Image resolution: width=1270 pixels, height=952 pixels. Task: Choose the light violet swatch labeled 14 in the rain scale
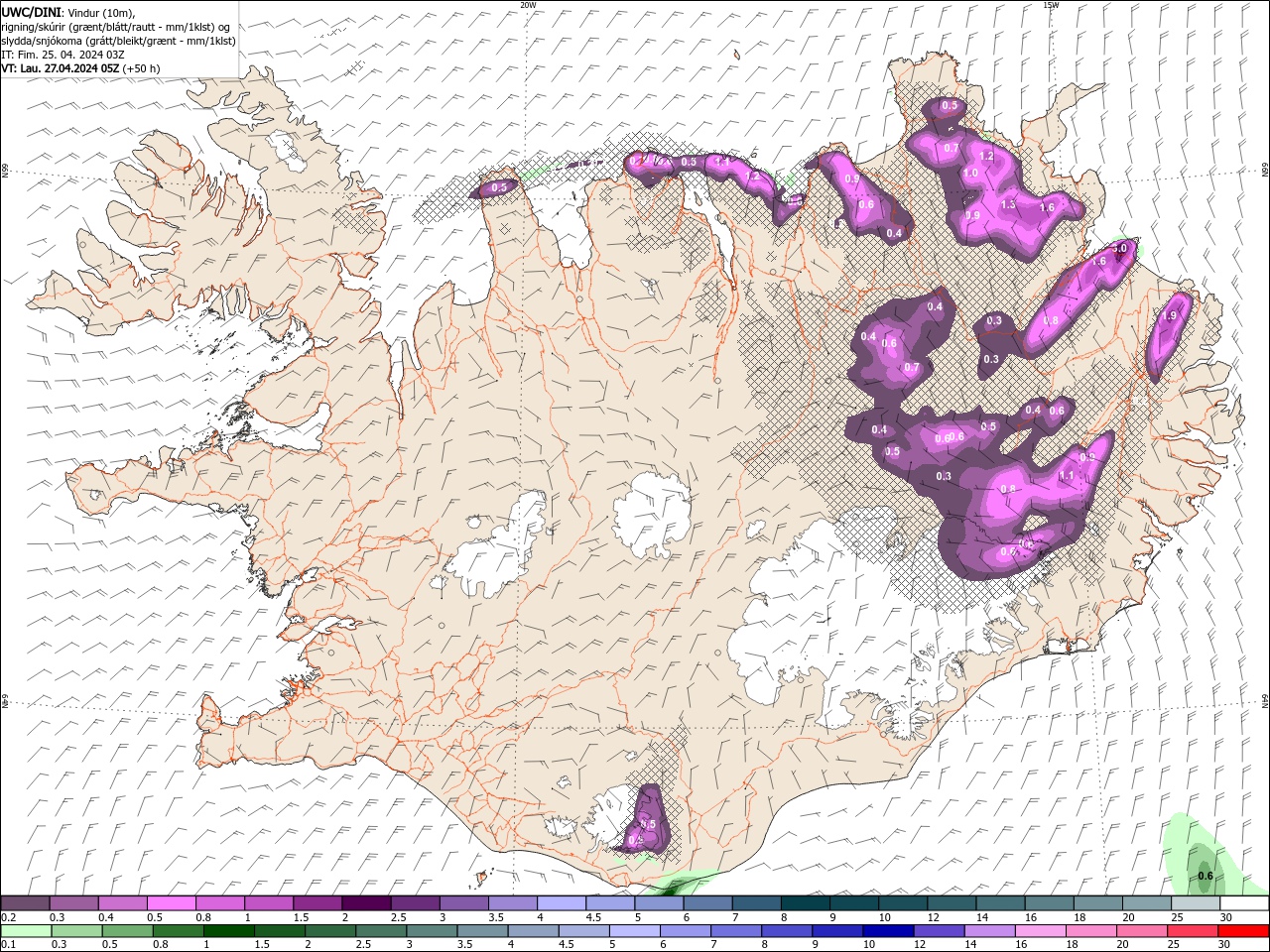989,931
